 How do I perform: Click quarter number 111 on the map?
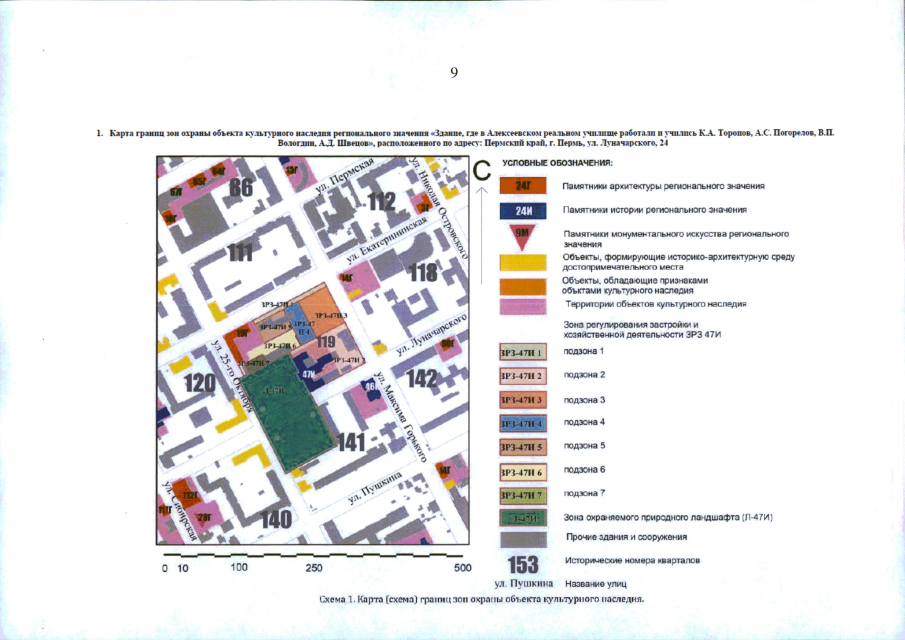coord(240,252)
